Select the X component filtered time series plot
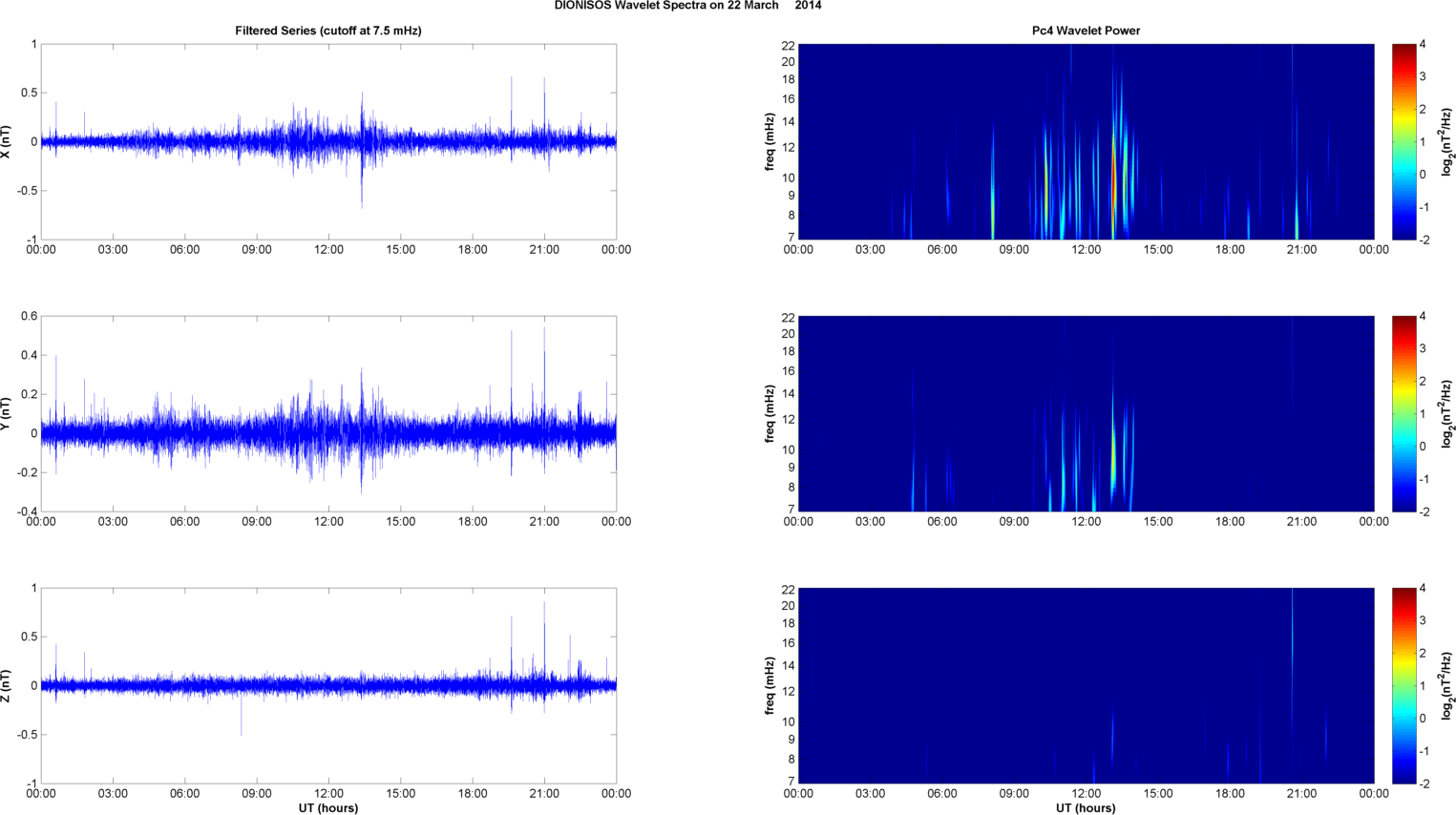Screen dimensions: 1456x815 click(x=328, y=141)
